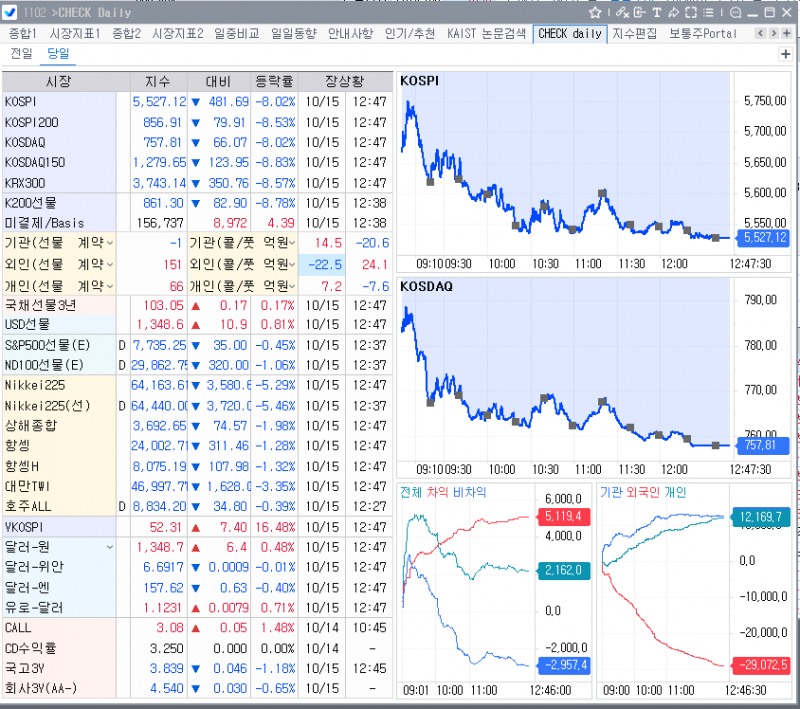Screen dimensions: 800x709
Task: Open the KAIST 논문검색 tab
Action: tap(486, 34)
